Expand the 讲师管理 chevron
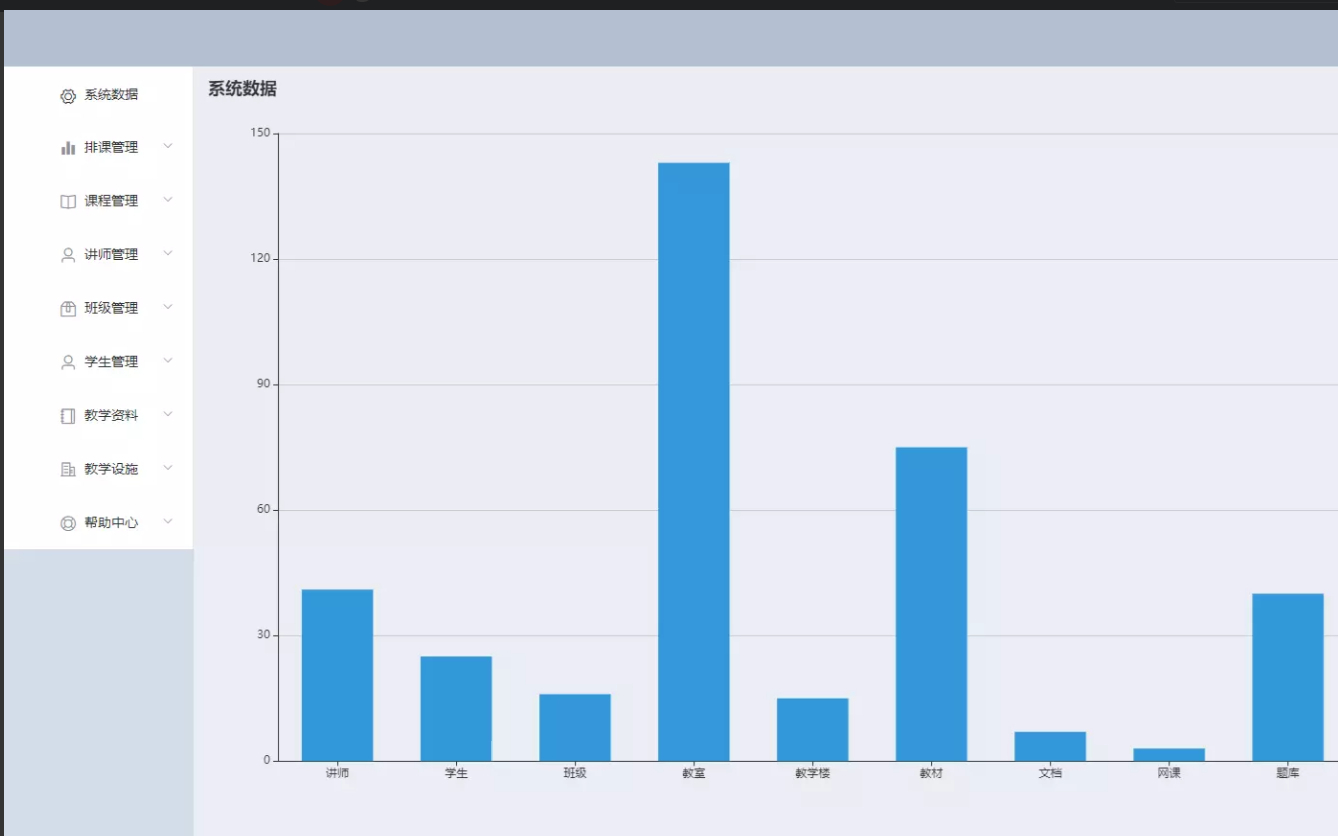Screen dimensions: 1338x836 [168, 253]
